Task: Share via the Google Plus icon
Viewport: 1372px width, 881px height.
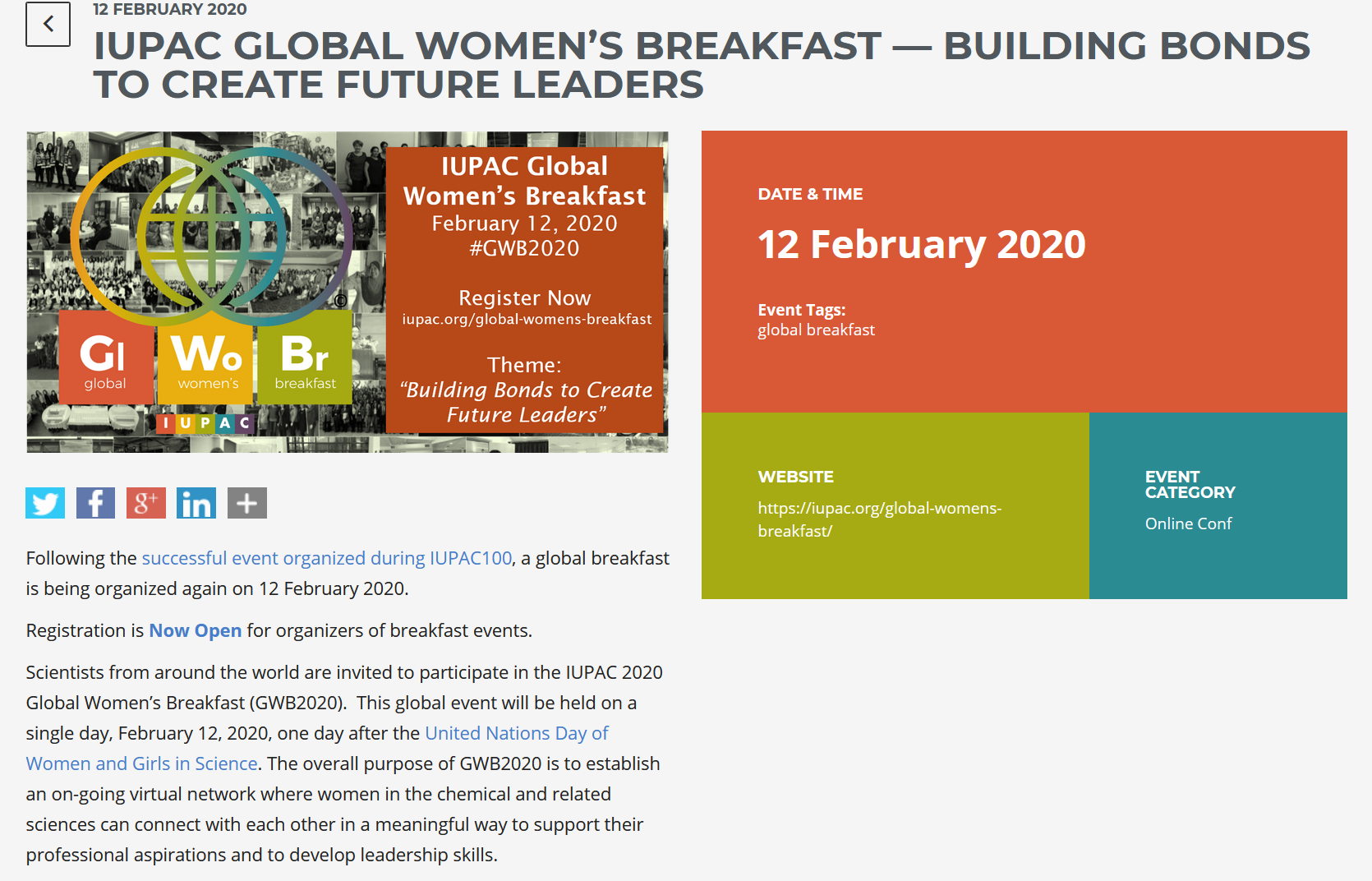Action: [145, 503]
